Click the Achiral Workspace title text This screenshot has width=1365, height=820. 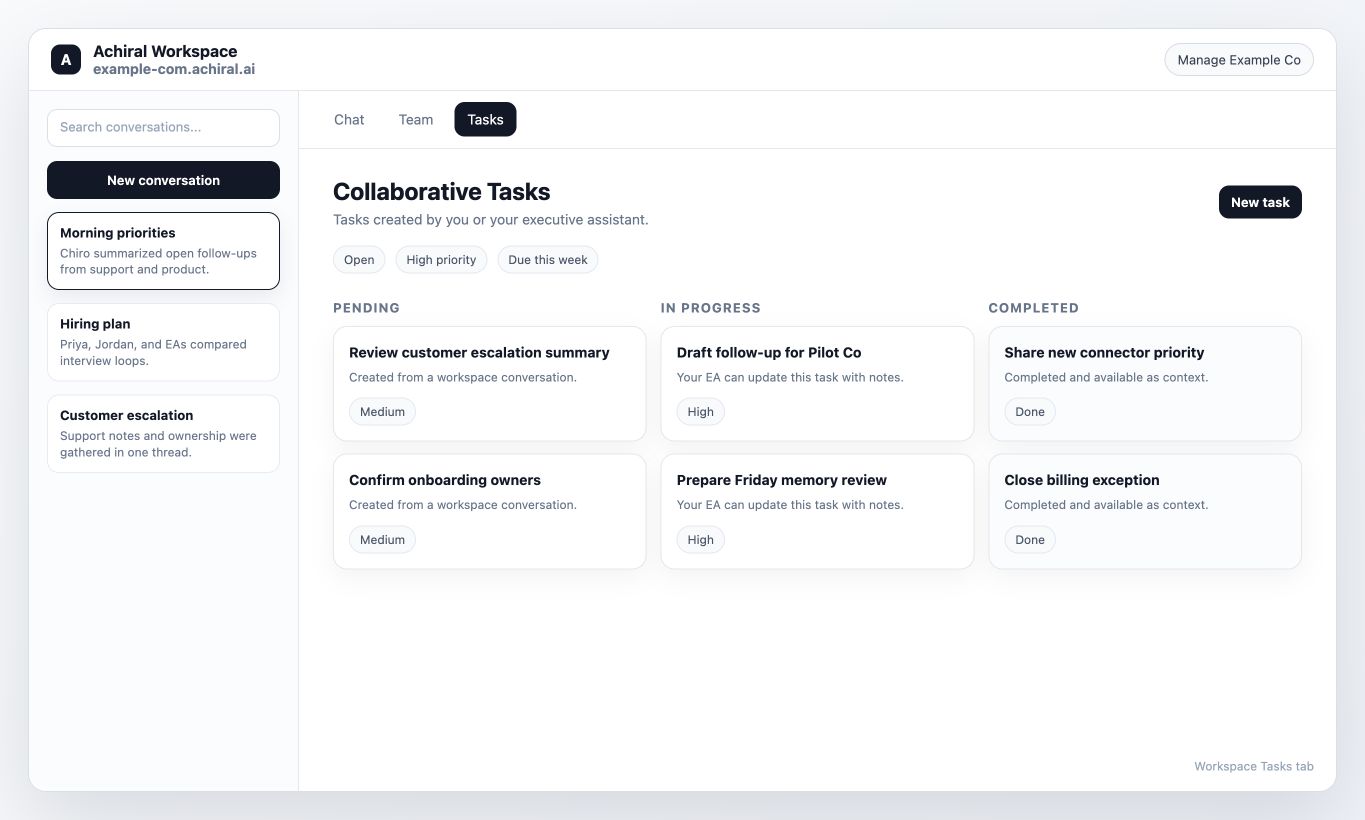coord(165,51)
